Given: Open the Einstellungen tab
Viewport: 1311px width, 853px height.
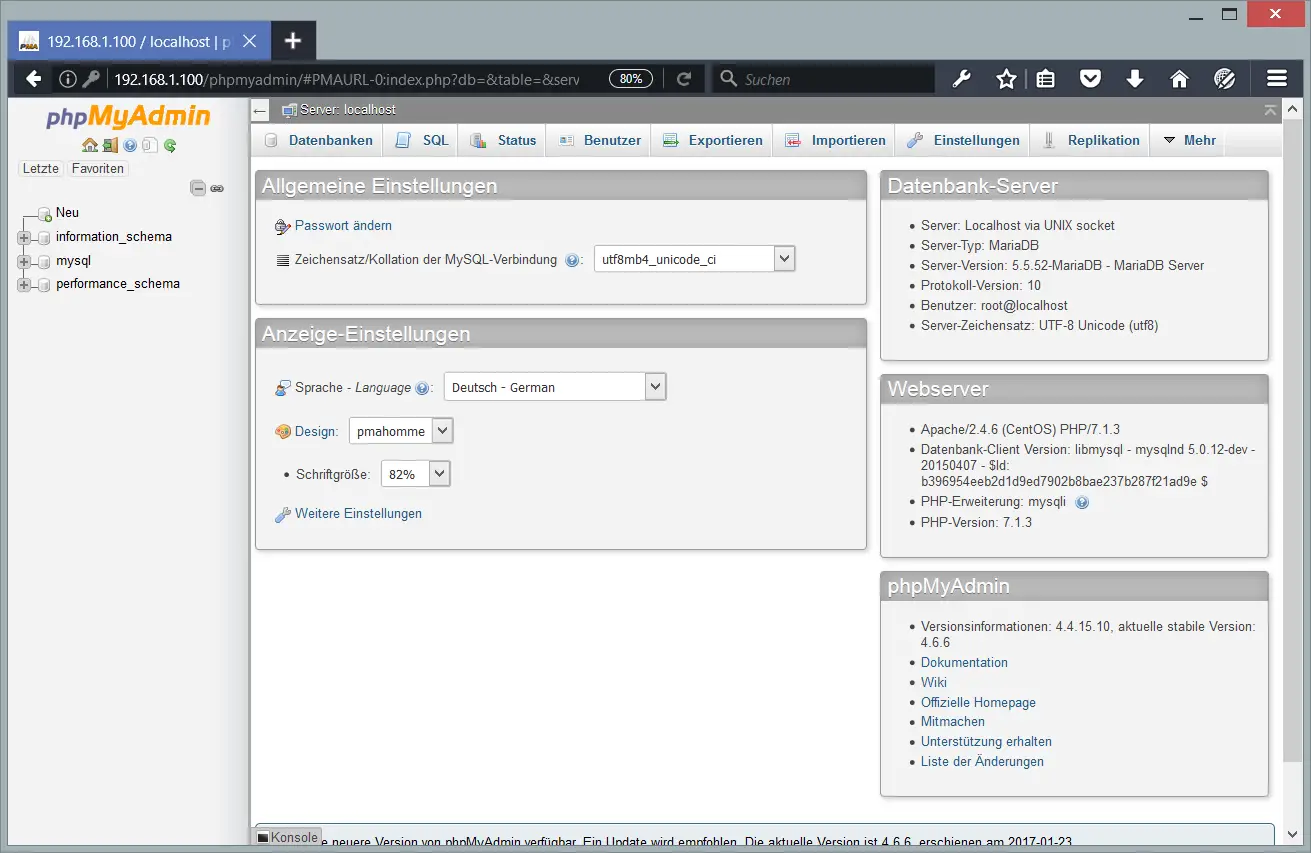Looking at the screenshot, I should [x=963, y=140].
